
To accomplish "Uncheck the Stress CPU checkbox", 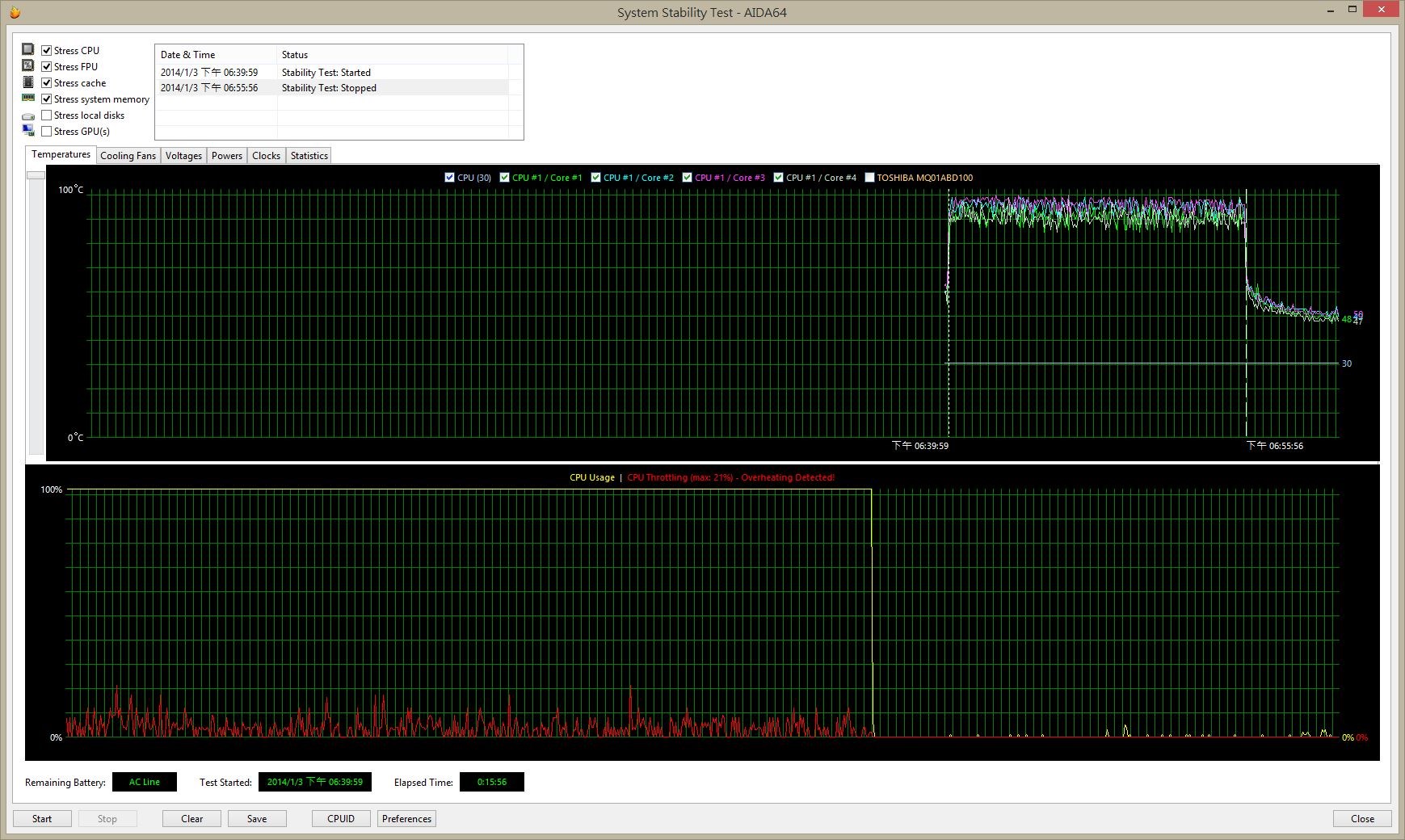I will point(47,50).
